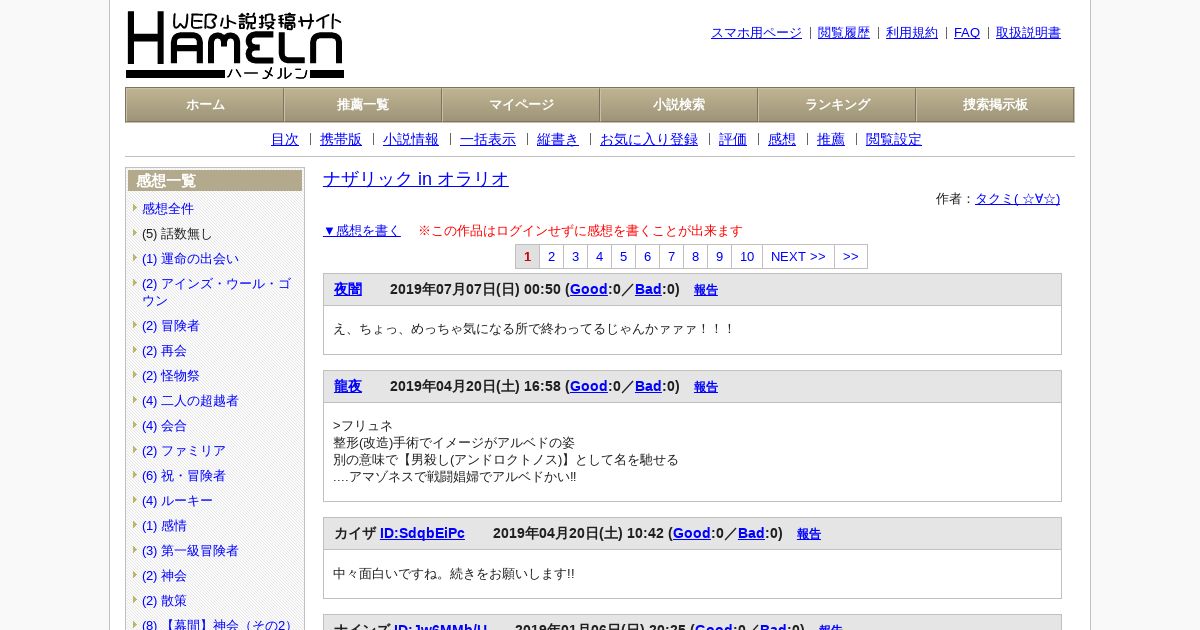The image size is (1200, 630).
Task: Go to 目次 link
Action: point(285,140)
